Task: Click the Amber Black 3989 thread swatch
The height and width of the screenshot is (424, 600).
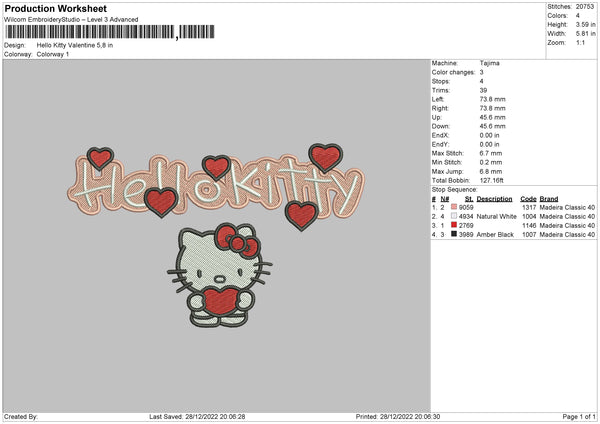Action: coord(454,234)
